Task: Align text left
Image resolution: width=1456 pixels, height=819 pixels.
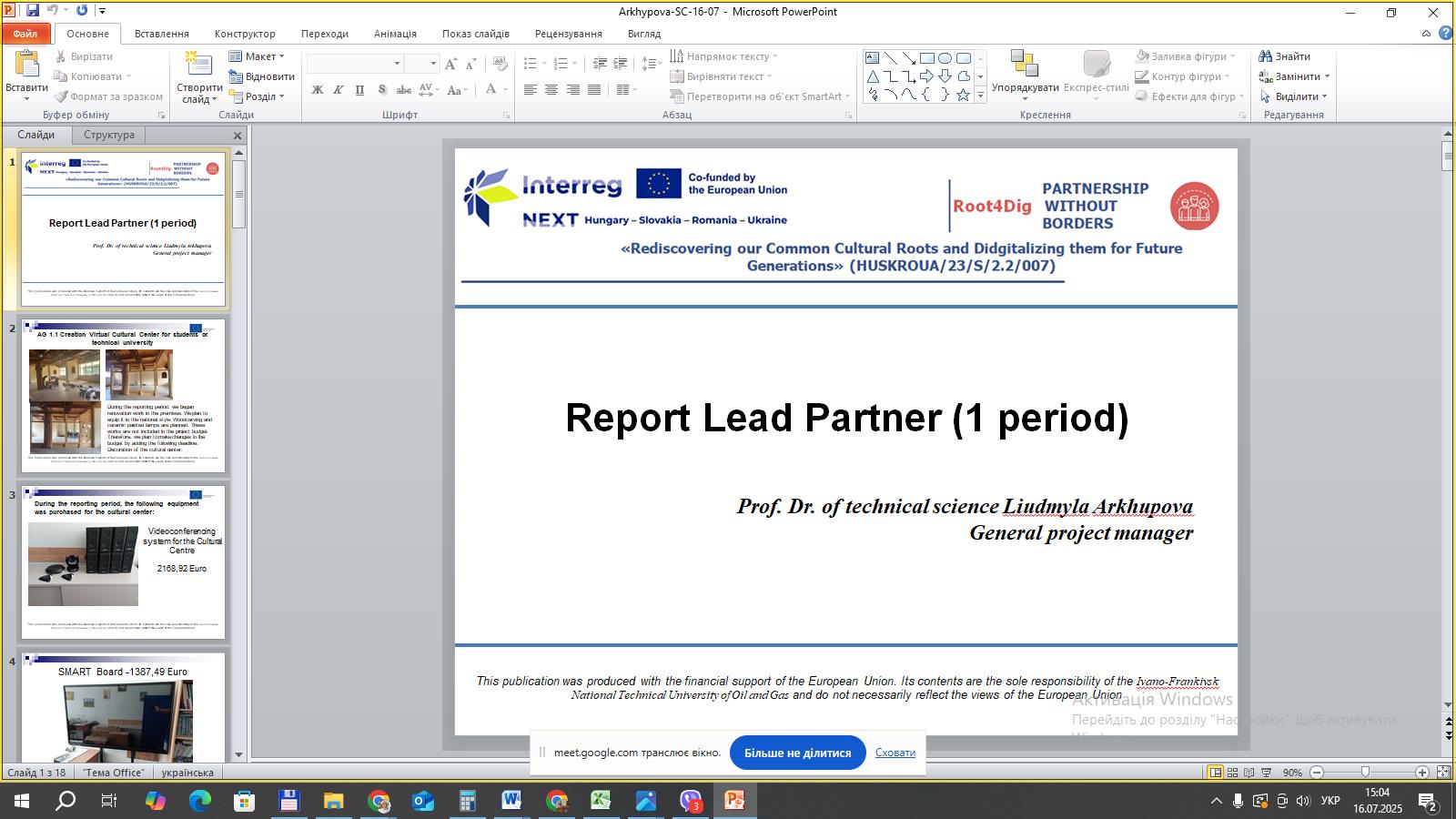Action: pyautogui.click(x=531, y=89)
